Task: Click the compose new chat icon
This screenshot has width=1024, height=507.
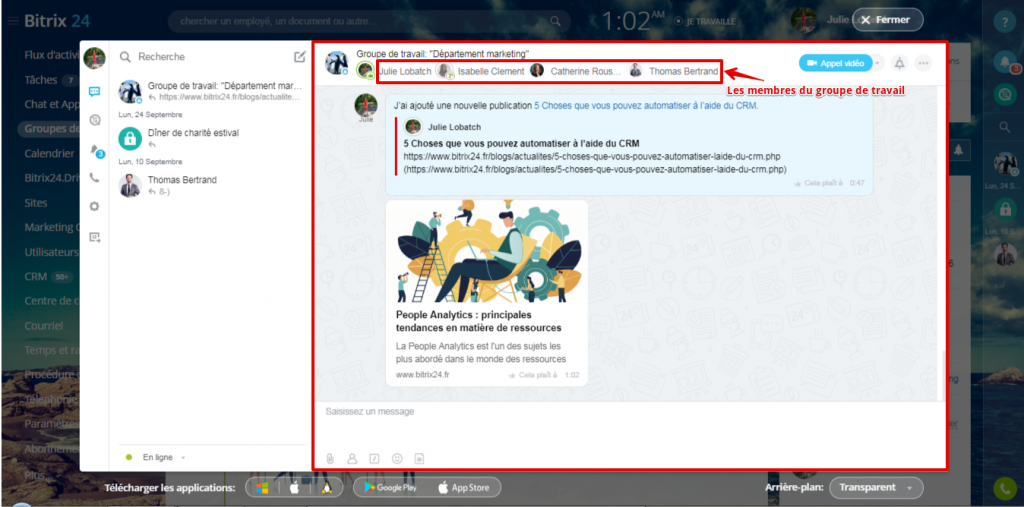Action: click(x=300, y=57)
